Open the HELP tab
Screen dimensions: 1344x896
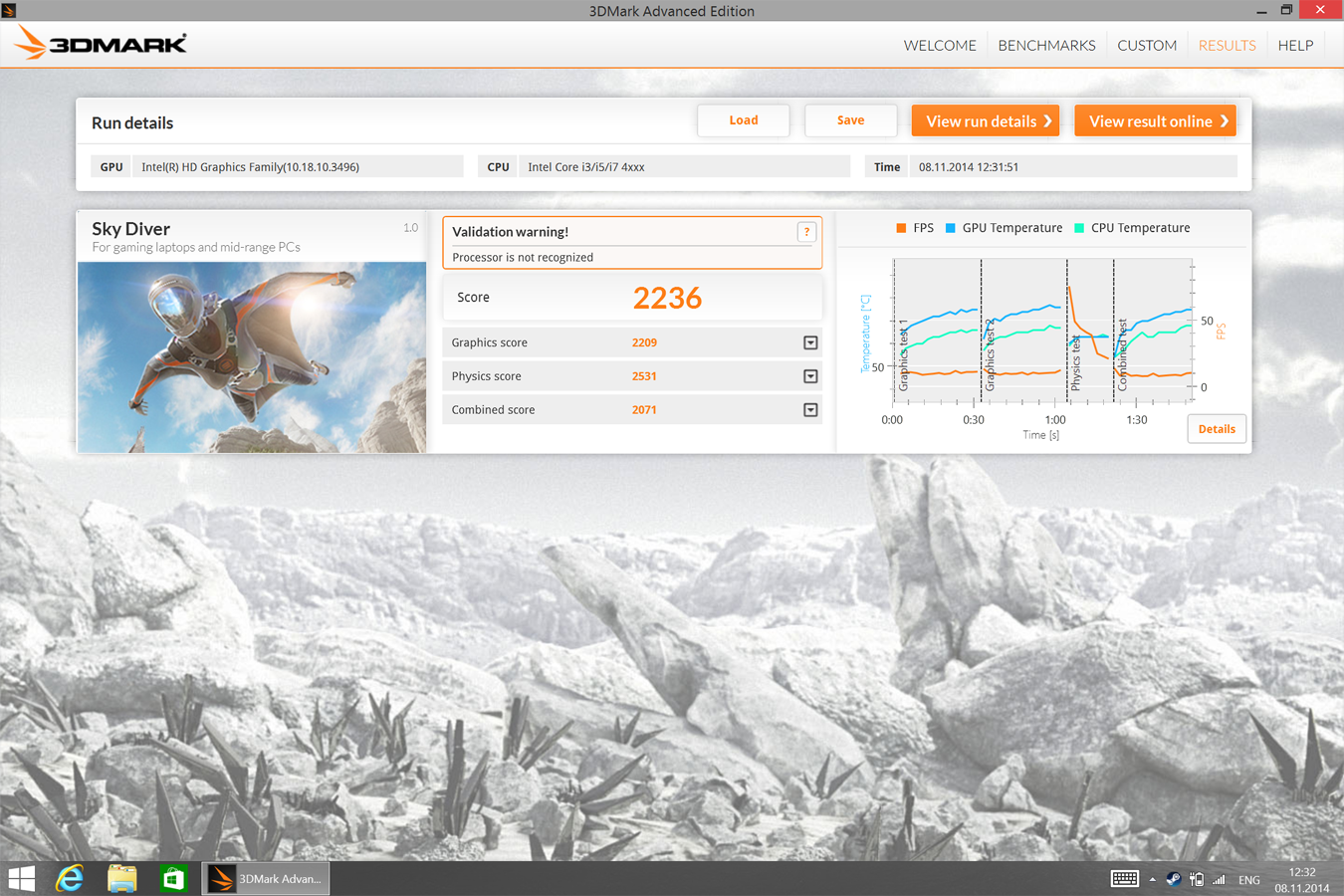pyautogui.click(x=1295, y=46)
